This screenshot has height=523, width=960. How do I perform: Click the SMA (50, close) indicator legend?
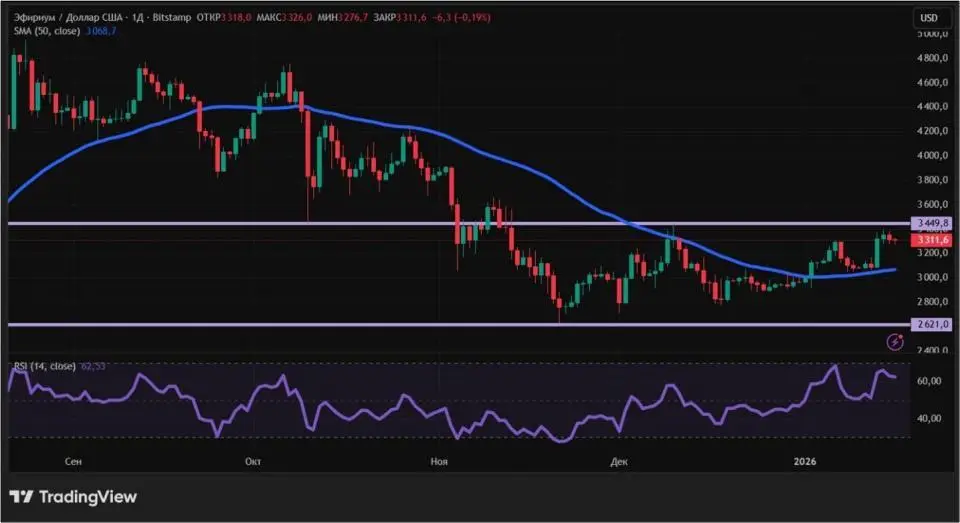click(x=47, y=31)
